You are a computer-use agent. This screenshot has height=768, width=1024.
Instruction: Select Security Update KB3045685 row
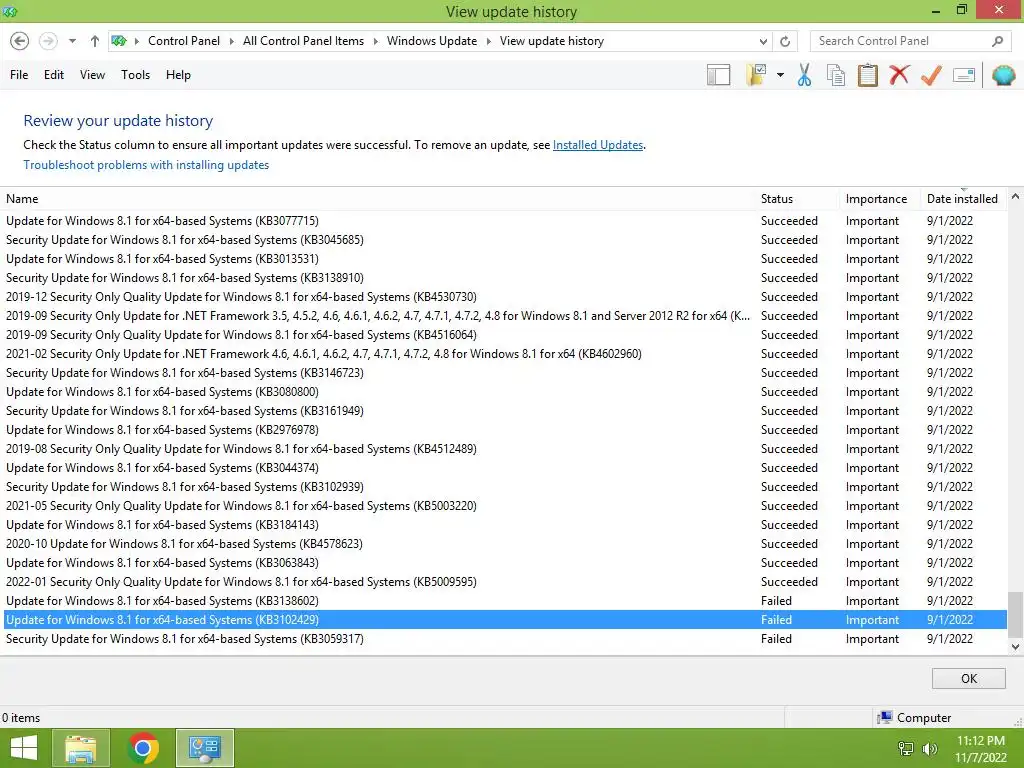[x=505, y=240]
